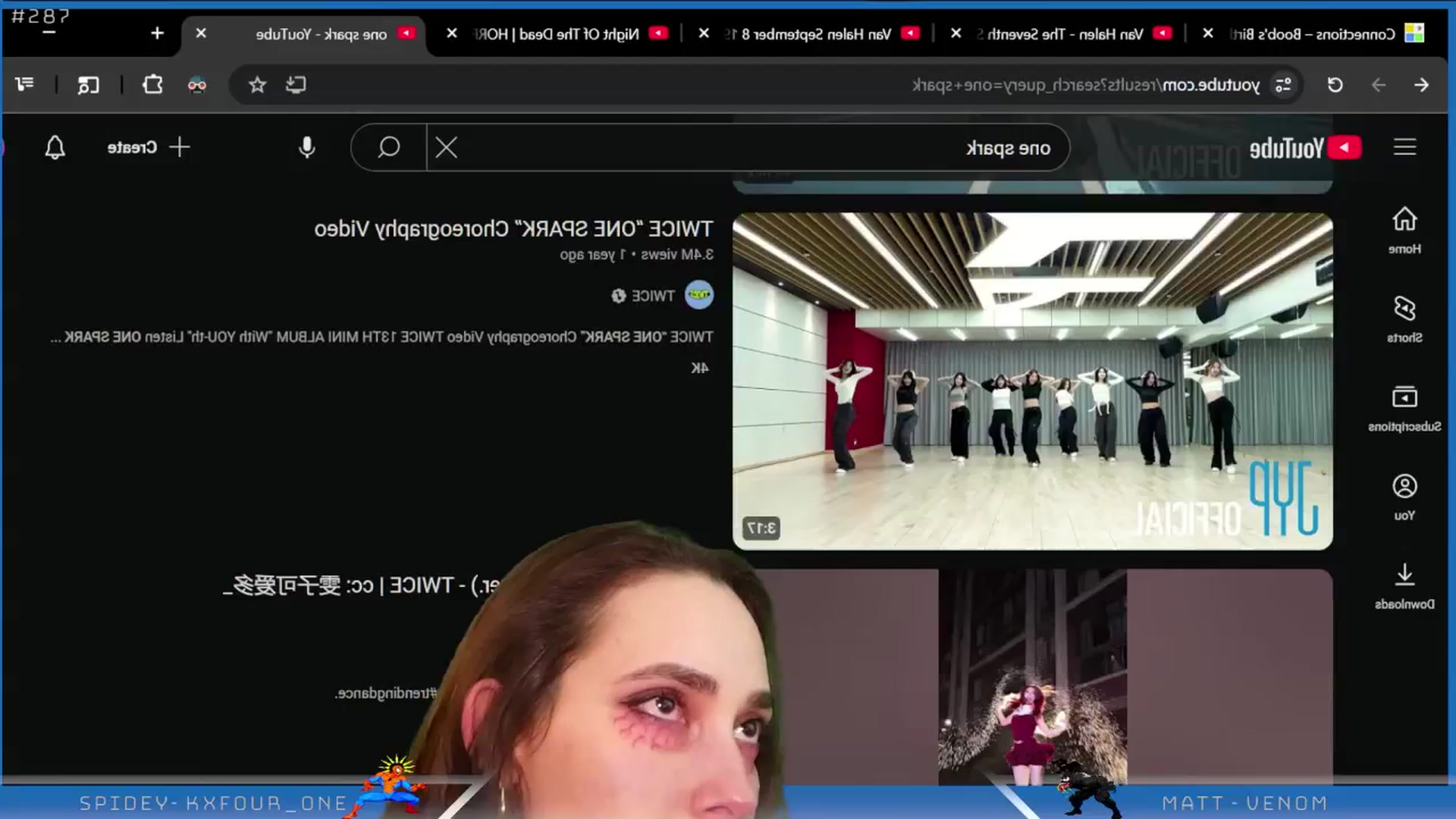Viewport: 1456px width, 819px height.
Task: Clear the search box with X
Action: 446,147
